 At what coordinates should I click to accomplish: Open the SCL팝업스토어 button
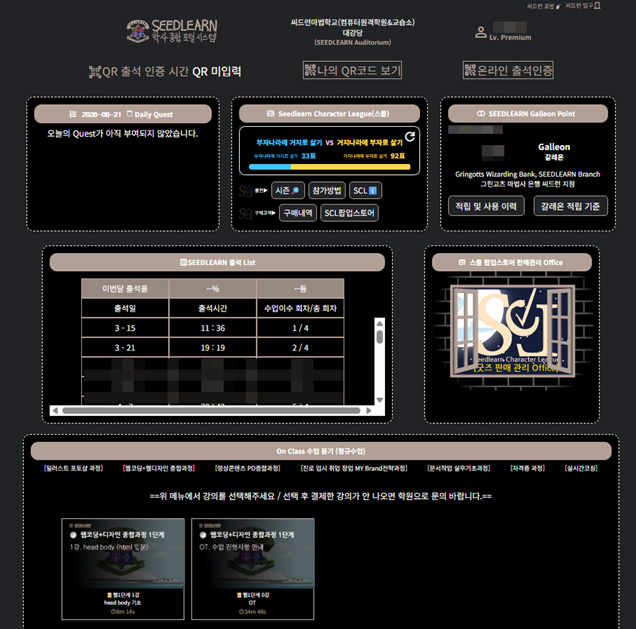pos(349,213)
